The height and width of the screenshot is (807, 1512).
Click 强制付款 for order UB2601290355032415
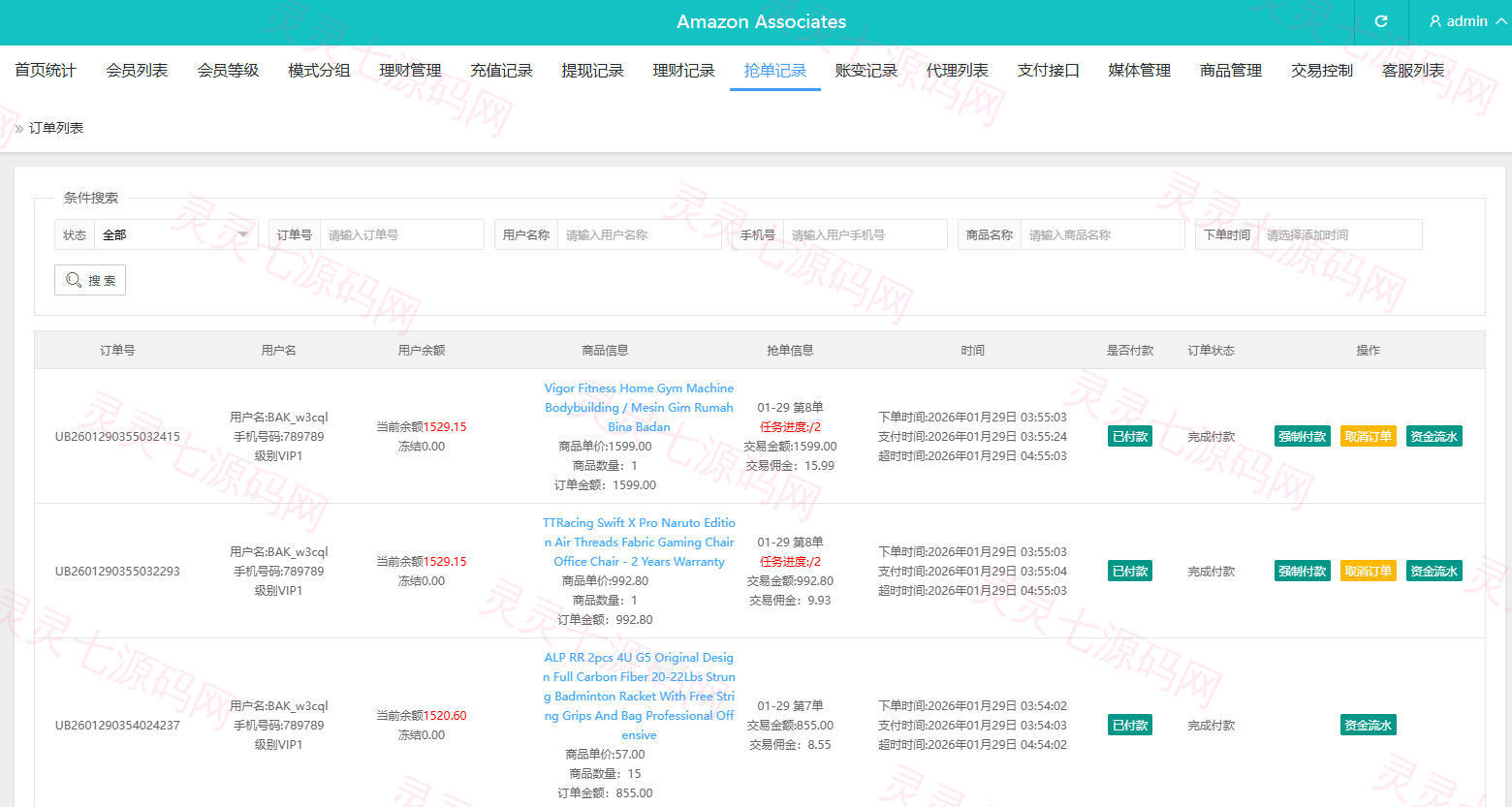(x=1303, y=436)
